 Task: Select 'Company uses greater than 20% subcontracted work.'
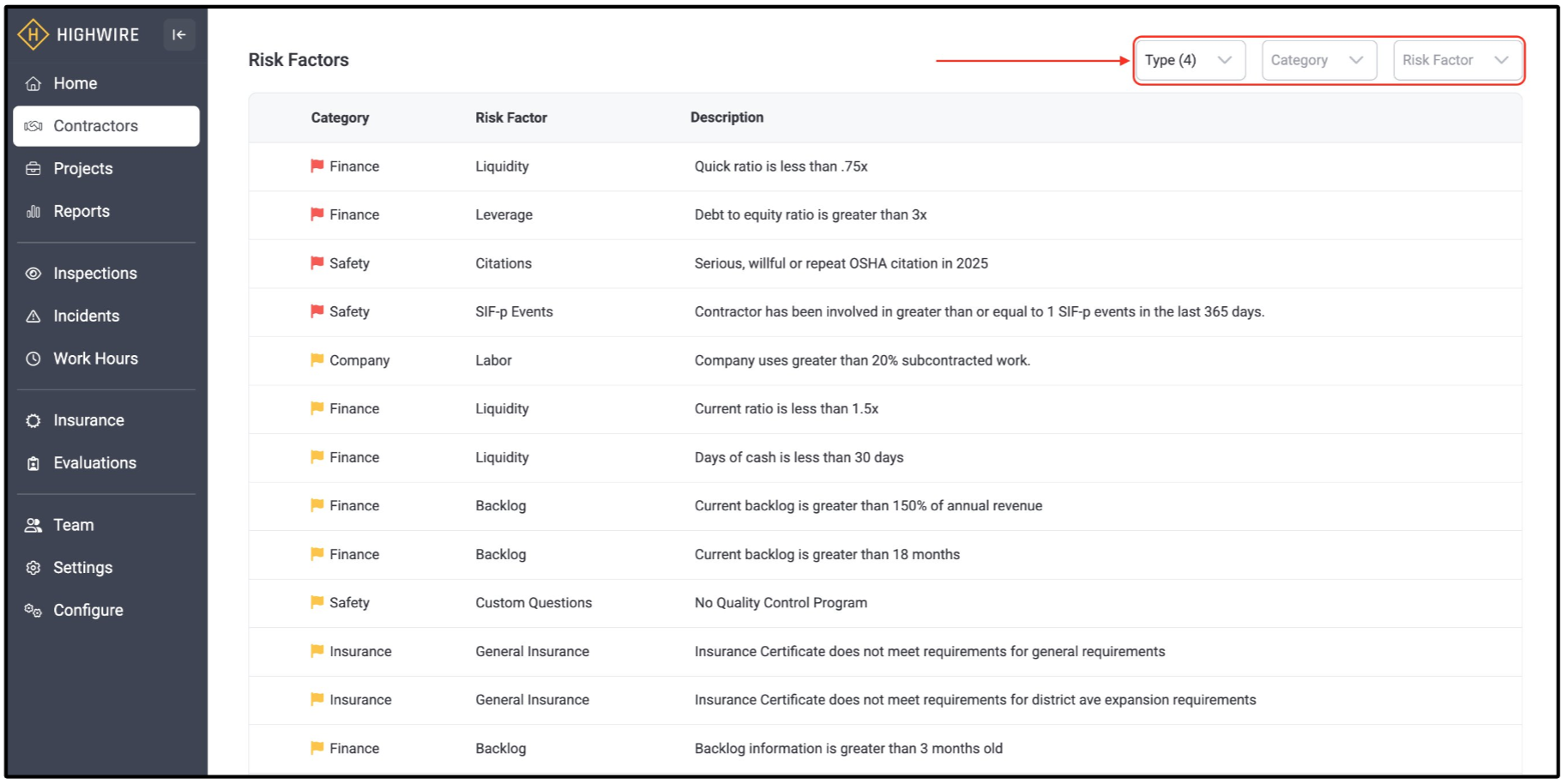click(862, 360)
